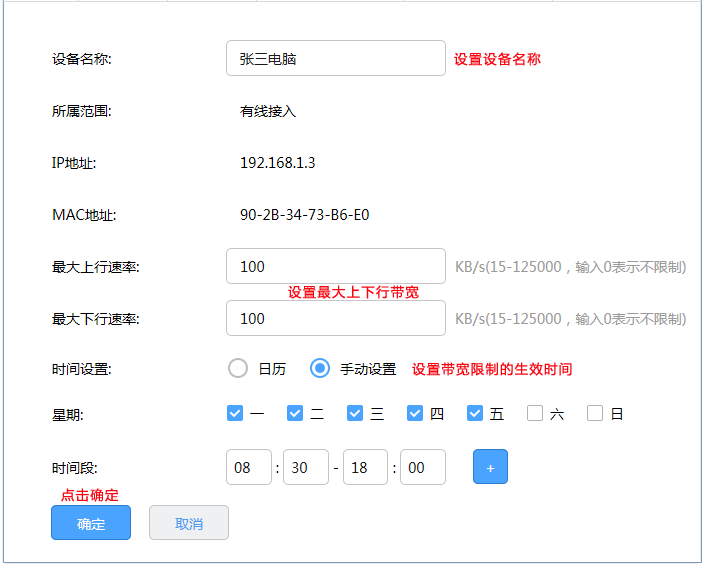Click the IP address text 192.168.1.3

tap(277, 163)
